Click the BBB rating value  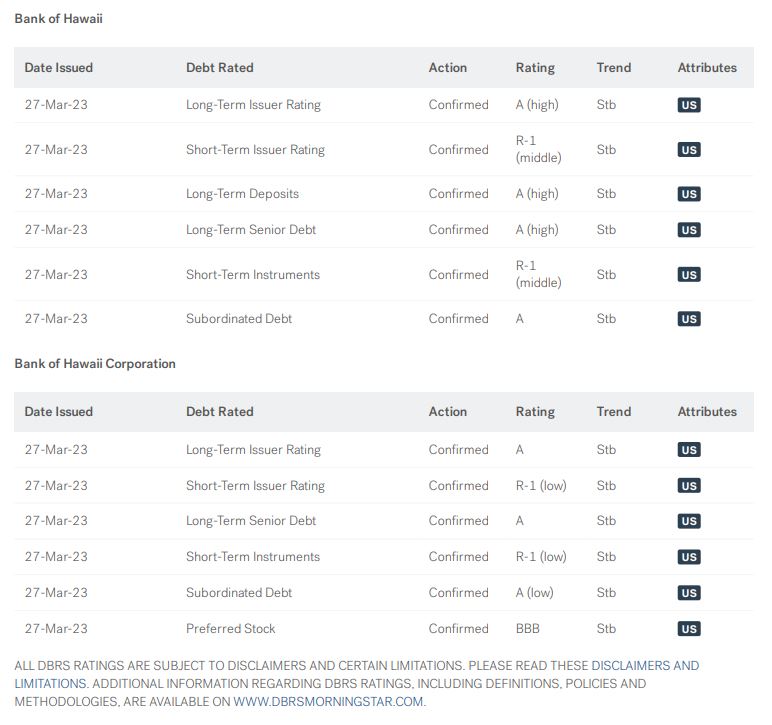click(x=527, y=629)
